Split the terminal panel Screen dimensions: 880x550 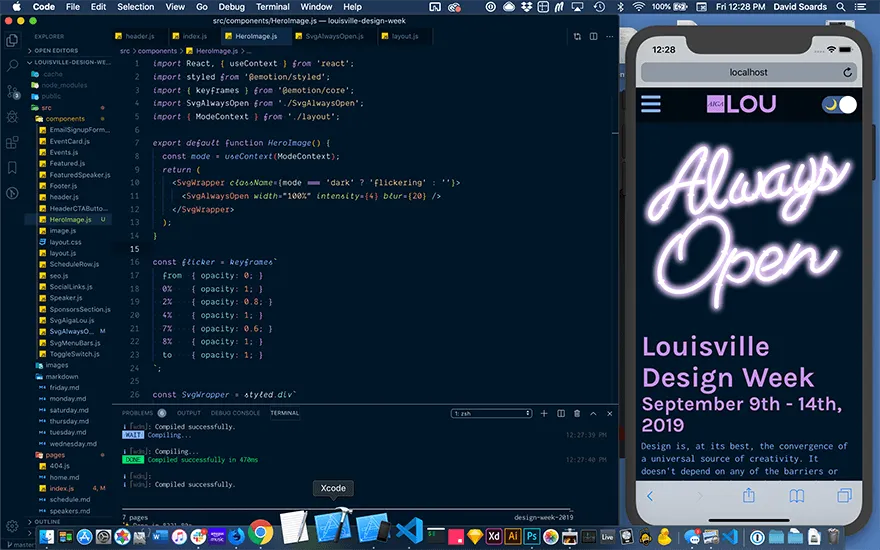561,413
